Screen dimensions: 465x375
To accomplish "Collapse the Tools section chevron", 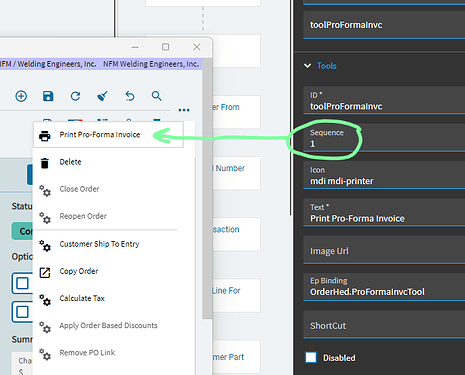I will [x=308, y=66].
